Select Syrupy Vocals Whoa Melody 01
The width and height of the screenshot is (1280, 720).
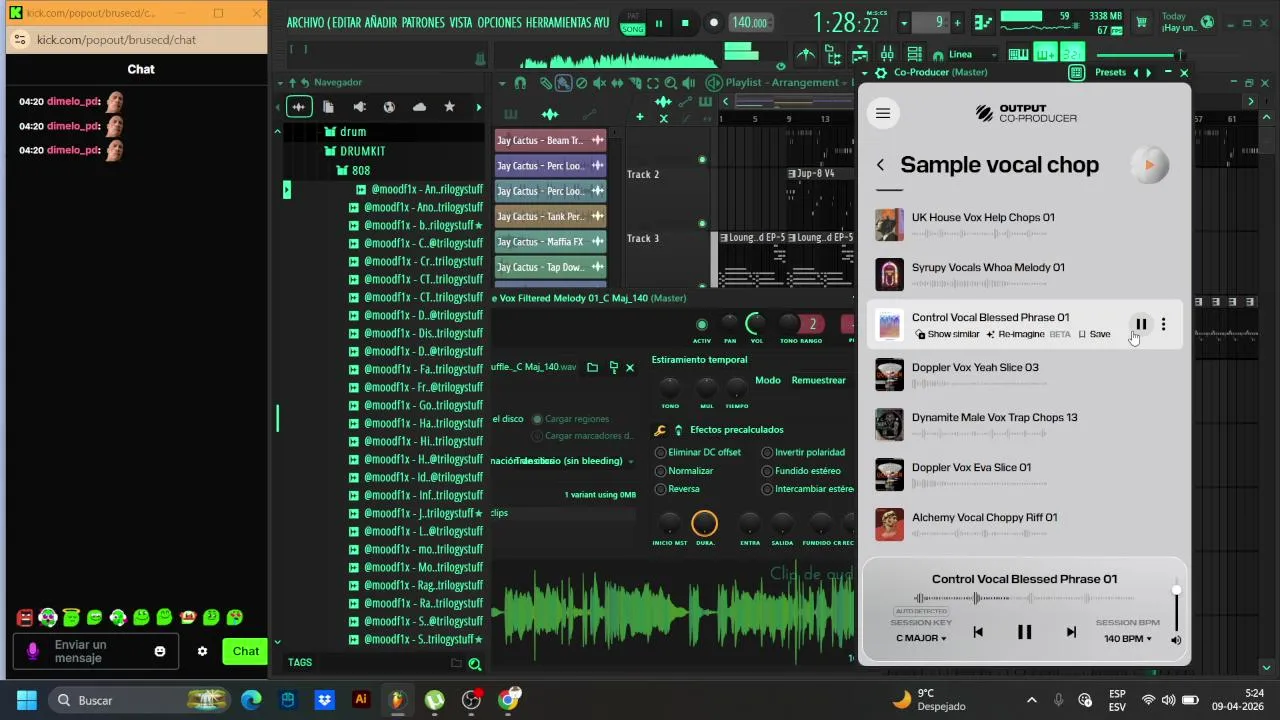(1024, 274)
